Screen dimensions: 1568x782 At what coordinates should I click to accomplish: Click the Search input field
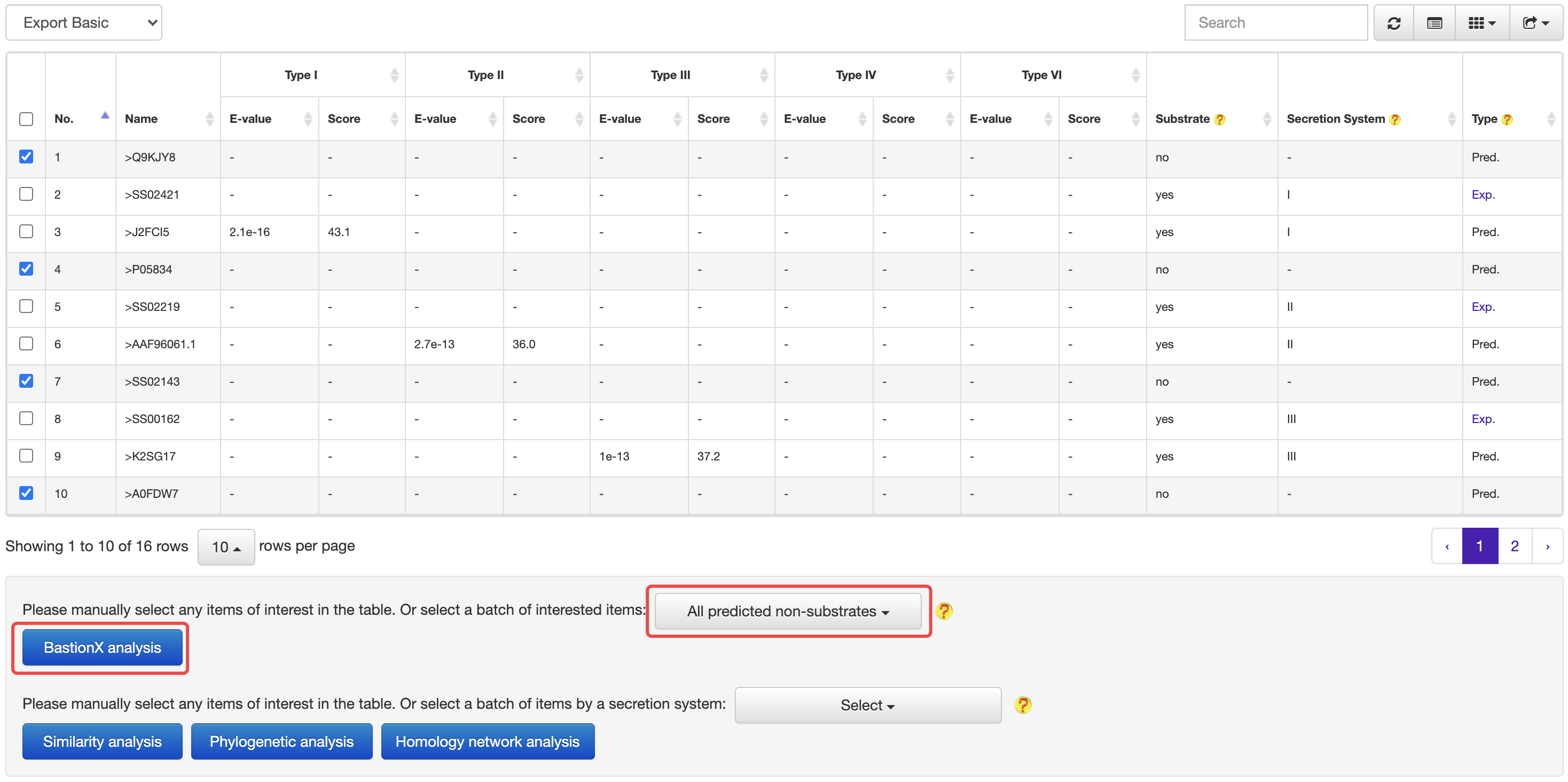click(1275, 23)
